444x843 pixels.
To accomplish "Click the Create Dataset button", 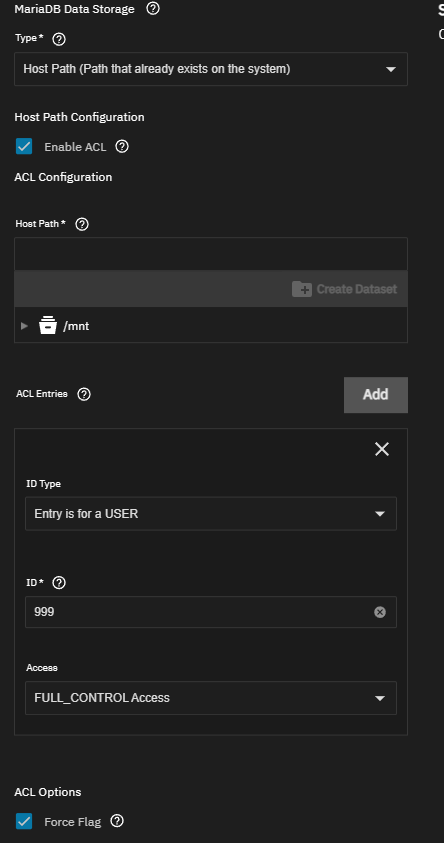I will [x=345, y=289].
